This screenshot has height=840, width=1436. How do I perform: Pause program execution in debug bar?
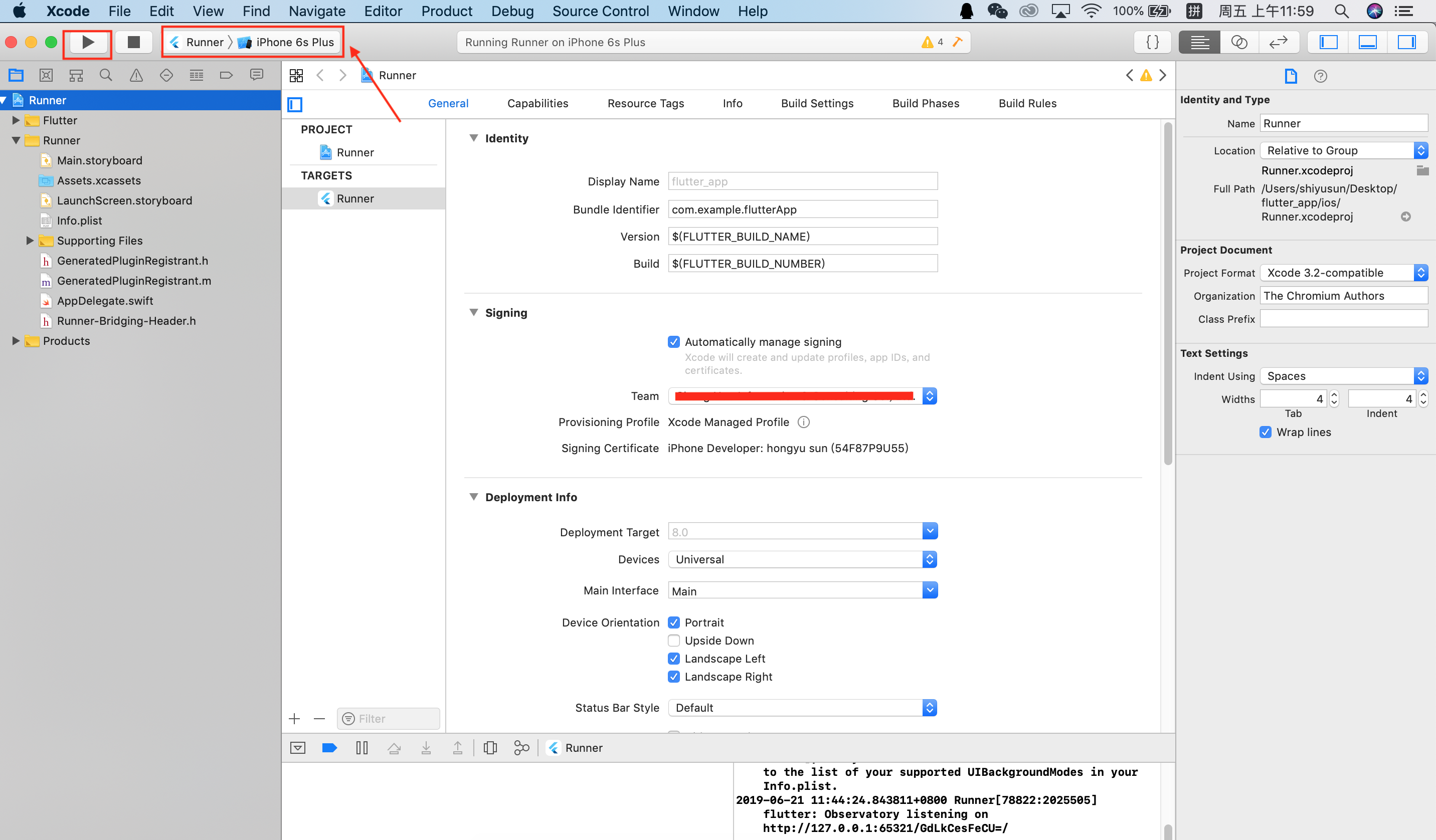point(362,748)
